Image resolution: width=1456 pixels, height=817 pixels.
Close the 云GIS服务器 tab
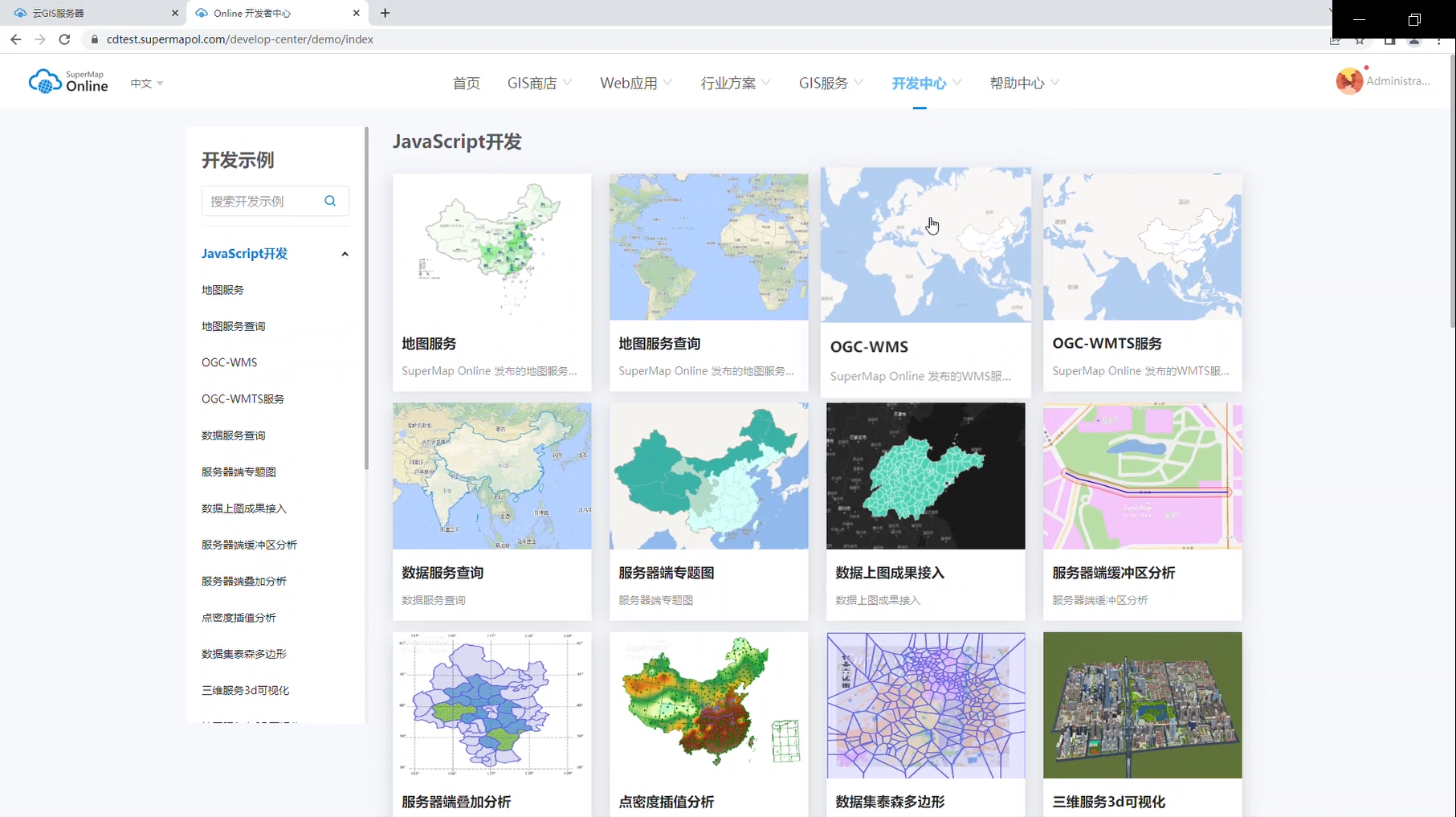point(175,13)
